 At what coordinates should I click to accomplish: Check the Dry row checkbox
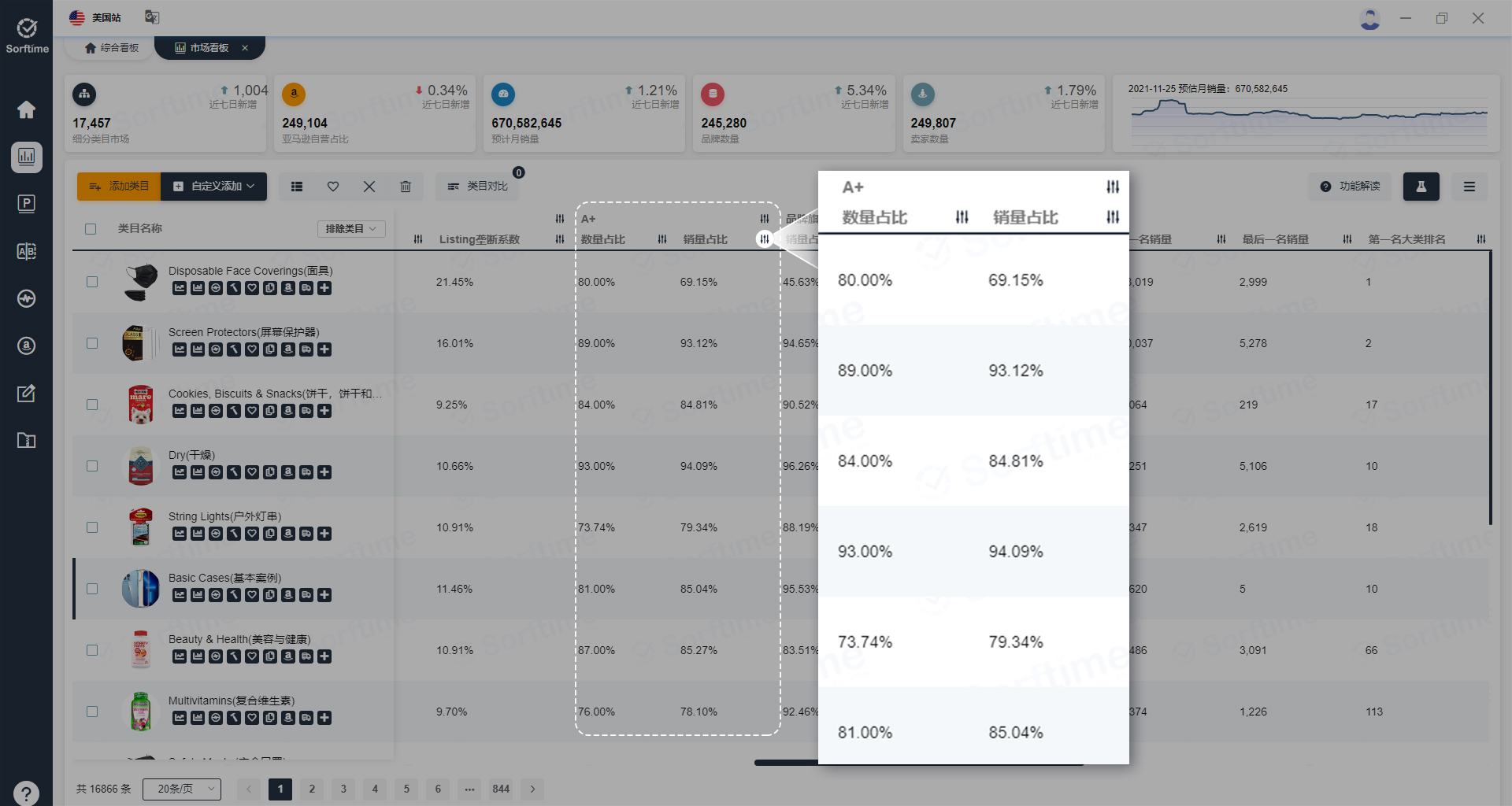coord(92,466)
